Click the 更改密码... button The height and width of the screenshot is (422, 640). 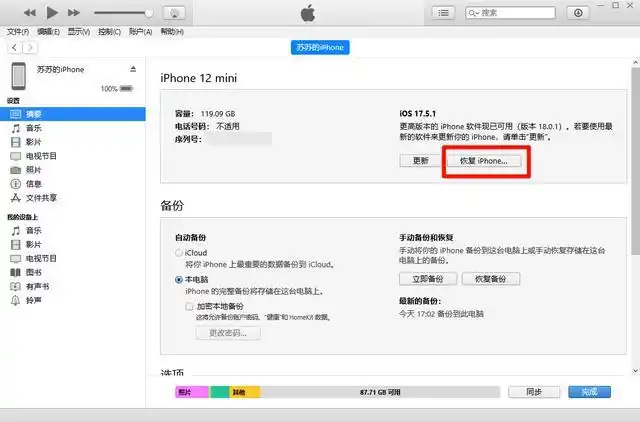(228, 333)
